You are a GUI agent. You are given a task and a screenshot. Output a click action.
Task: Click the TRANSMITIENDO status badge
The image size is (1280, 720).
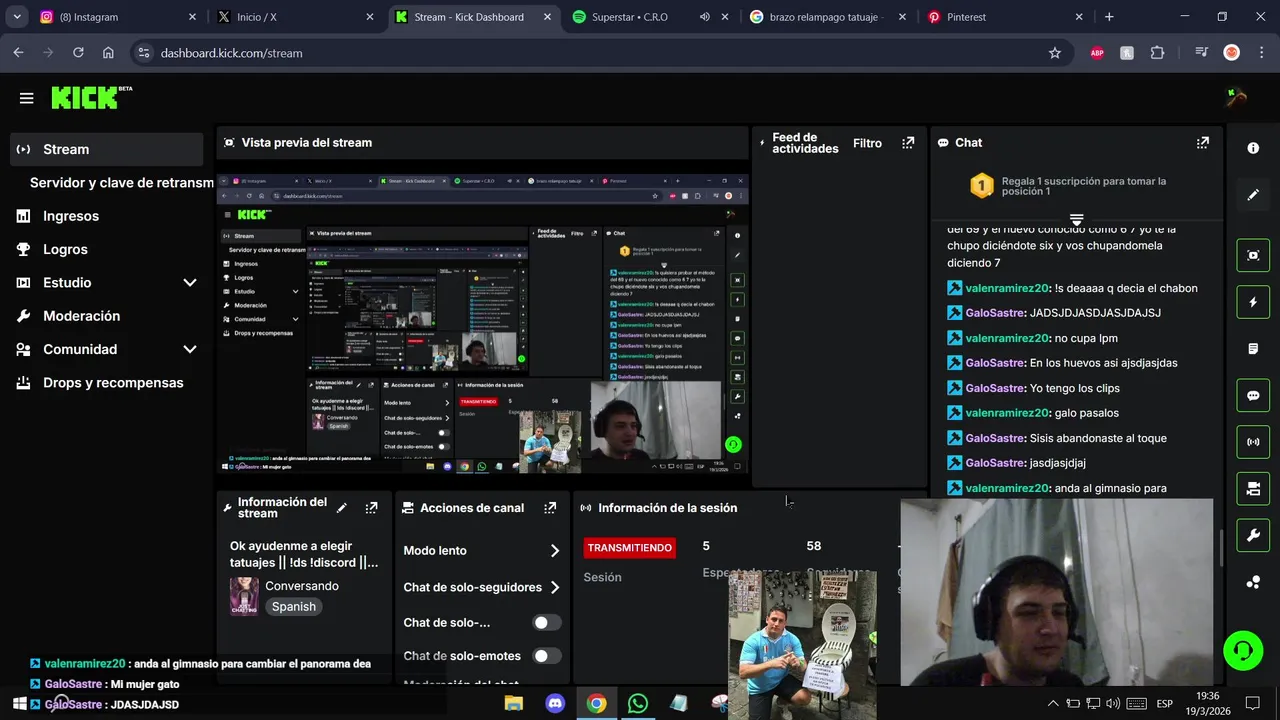[630, 548]
